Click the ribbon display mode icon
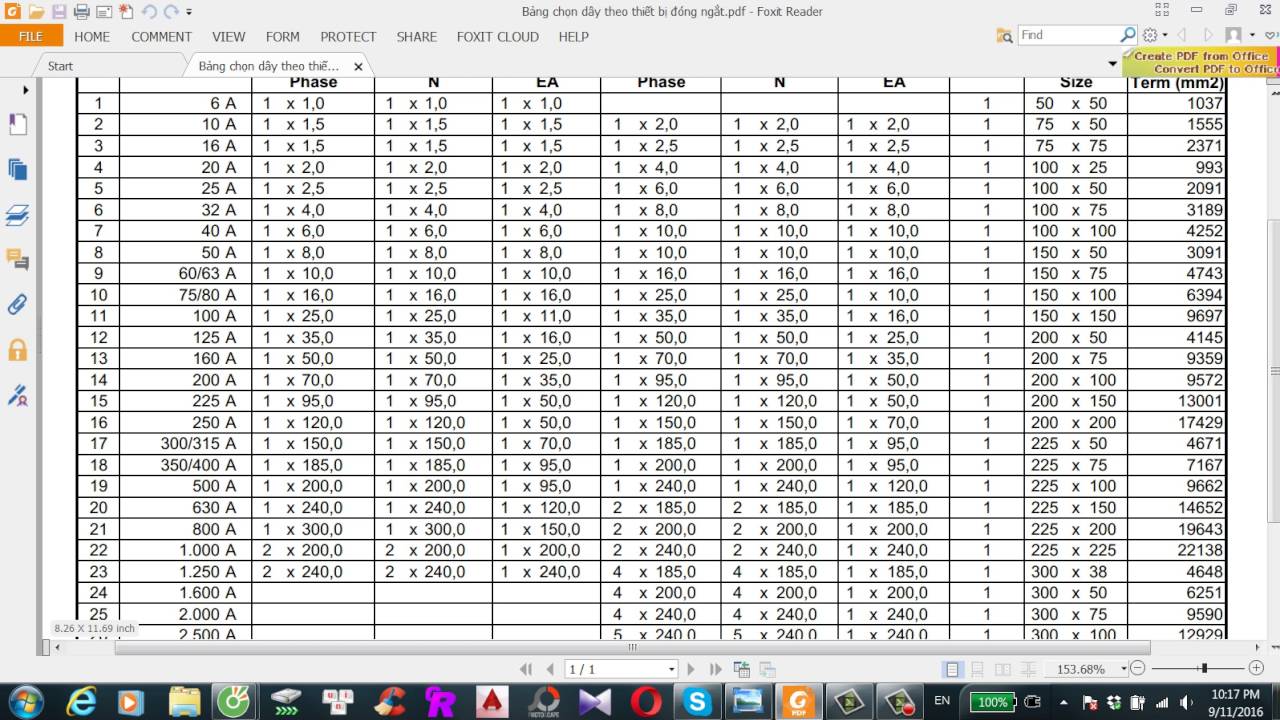 1162,10
